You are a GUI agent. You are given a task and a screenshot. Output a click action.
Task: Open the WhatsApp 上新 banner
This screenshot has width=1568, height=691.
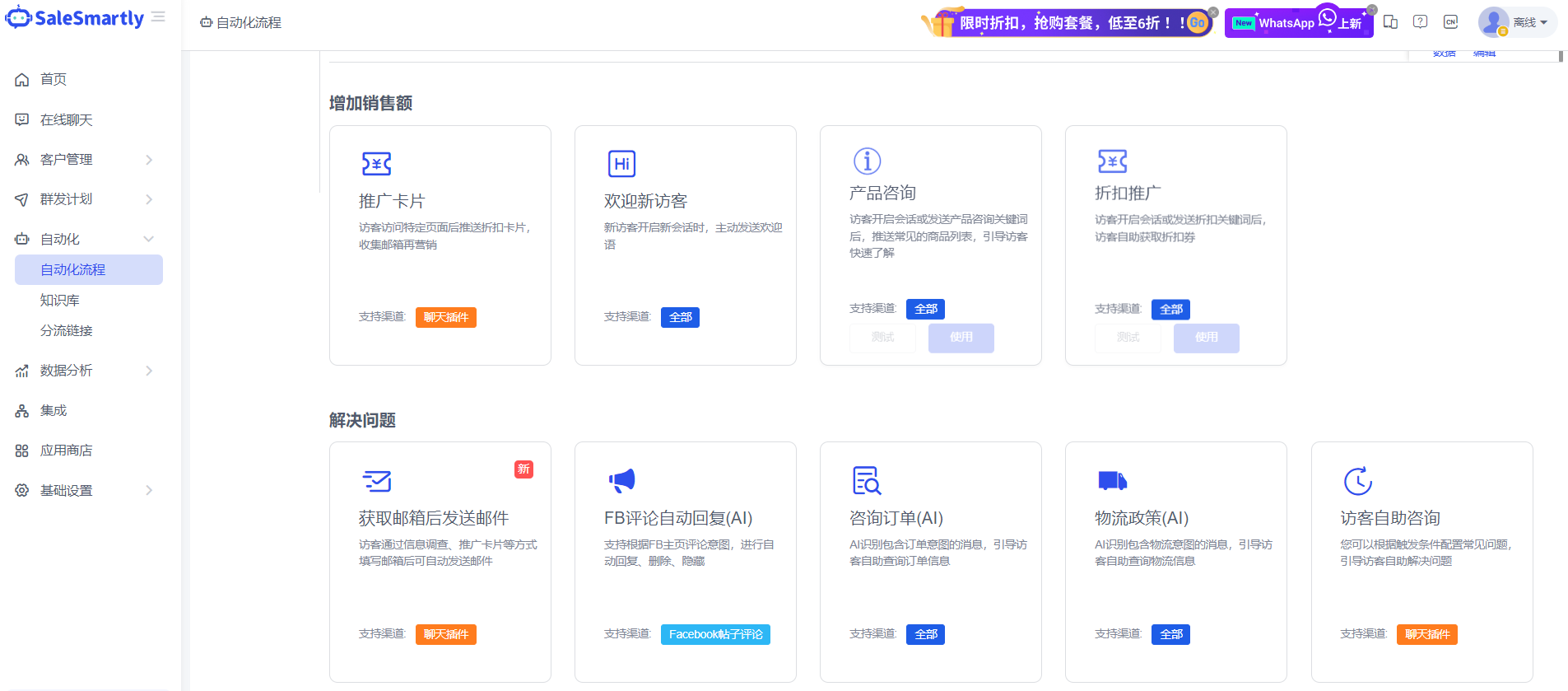pyautogui.click(x=1298, y=23)
